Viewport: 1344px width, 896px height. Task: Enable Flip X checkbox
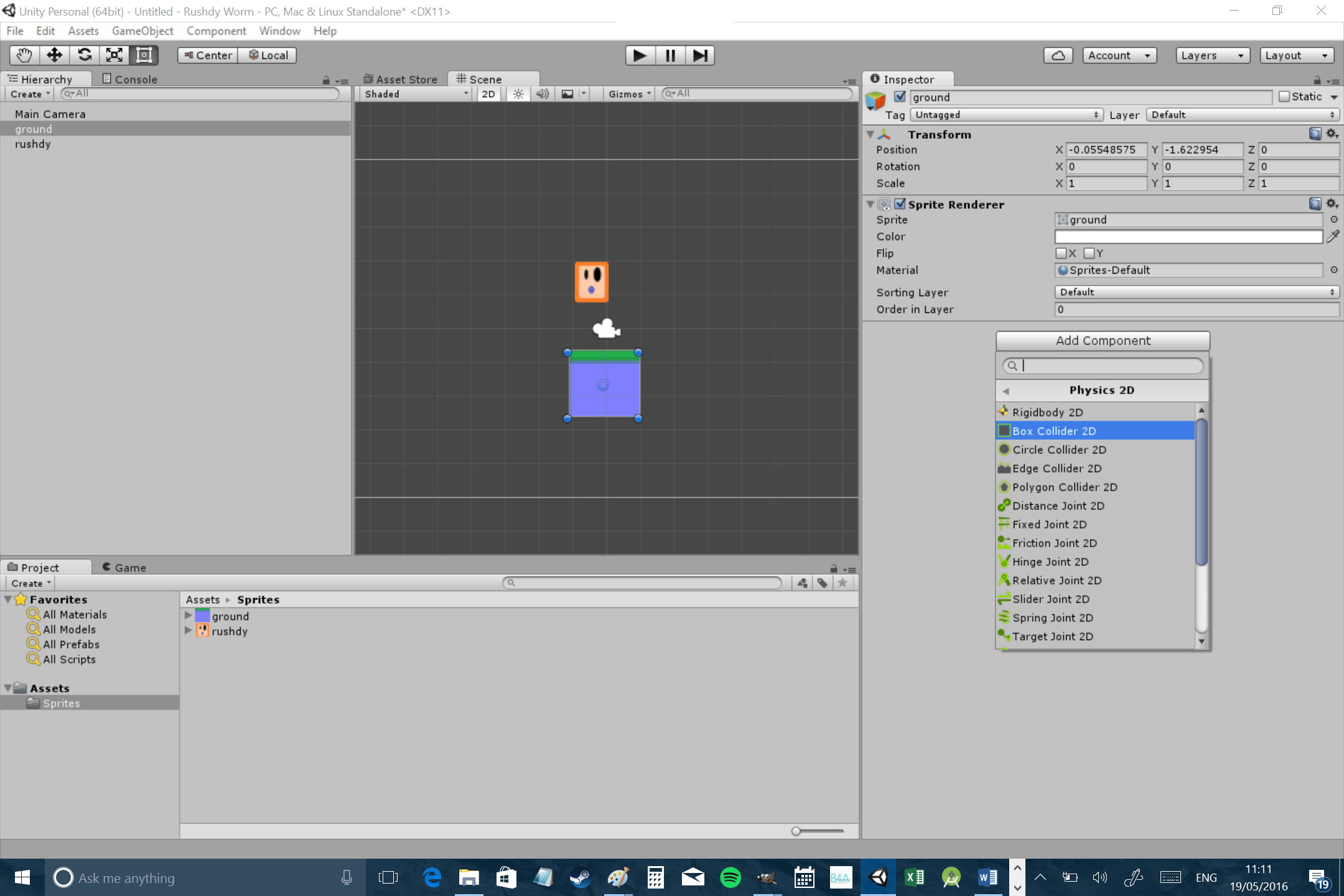1062,253
